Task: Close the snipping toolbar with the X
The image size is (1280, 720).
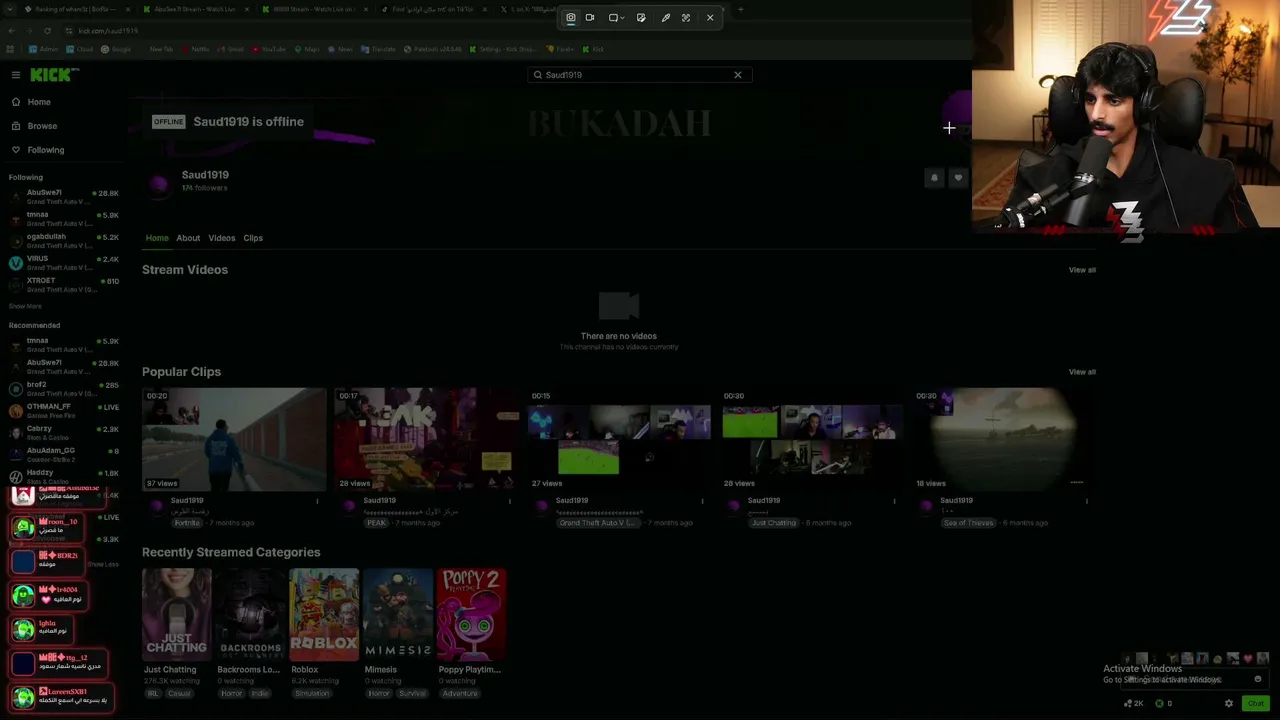Action: click(x=710, y=17)
